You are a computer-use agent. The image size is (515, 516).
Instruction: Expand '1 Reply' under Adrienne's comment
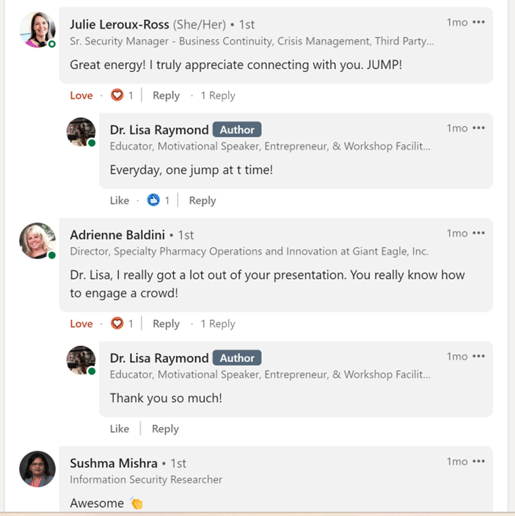tap(218, 324)
